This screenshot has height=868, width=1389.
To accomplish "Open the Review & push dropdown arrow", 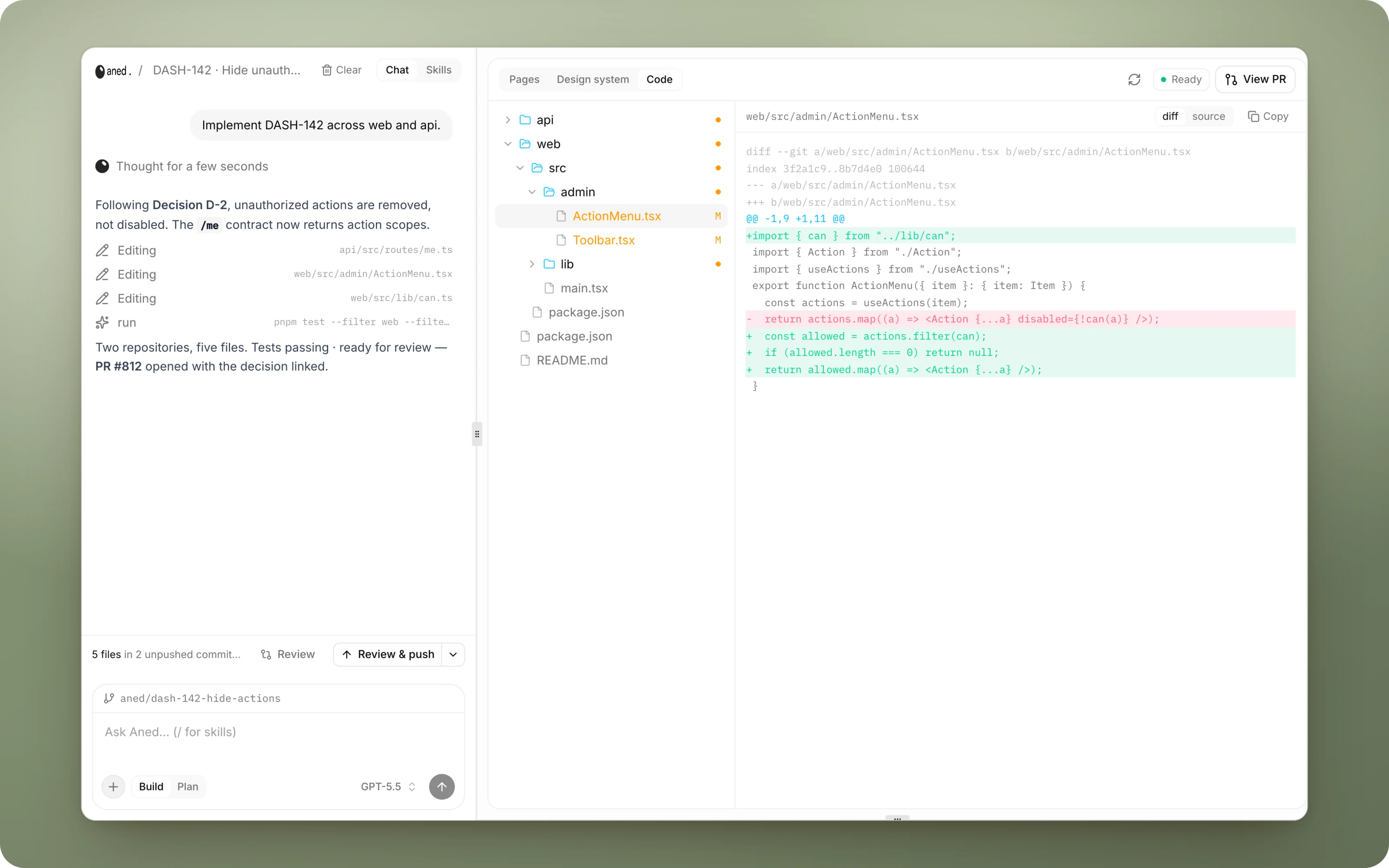I will coord(453,654).
